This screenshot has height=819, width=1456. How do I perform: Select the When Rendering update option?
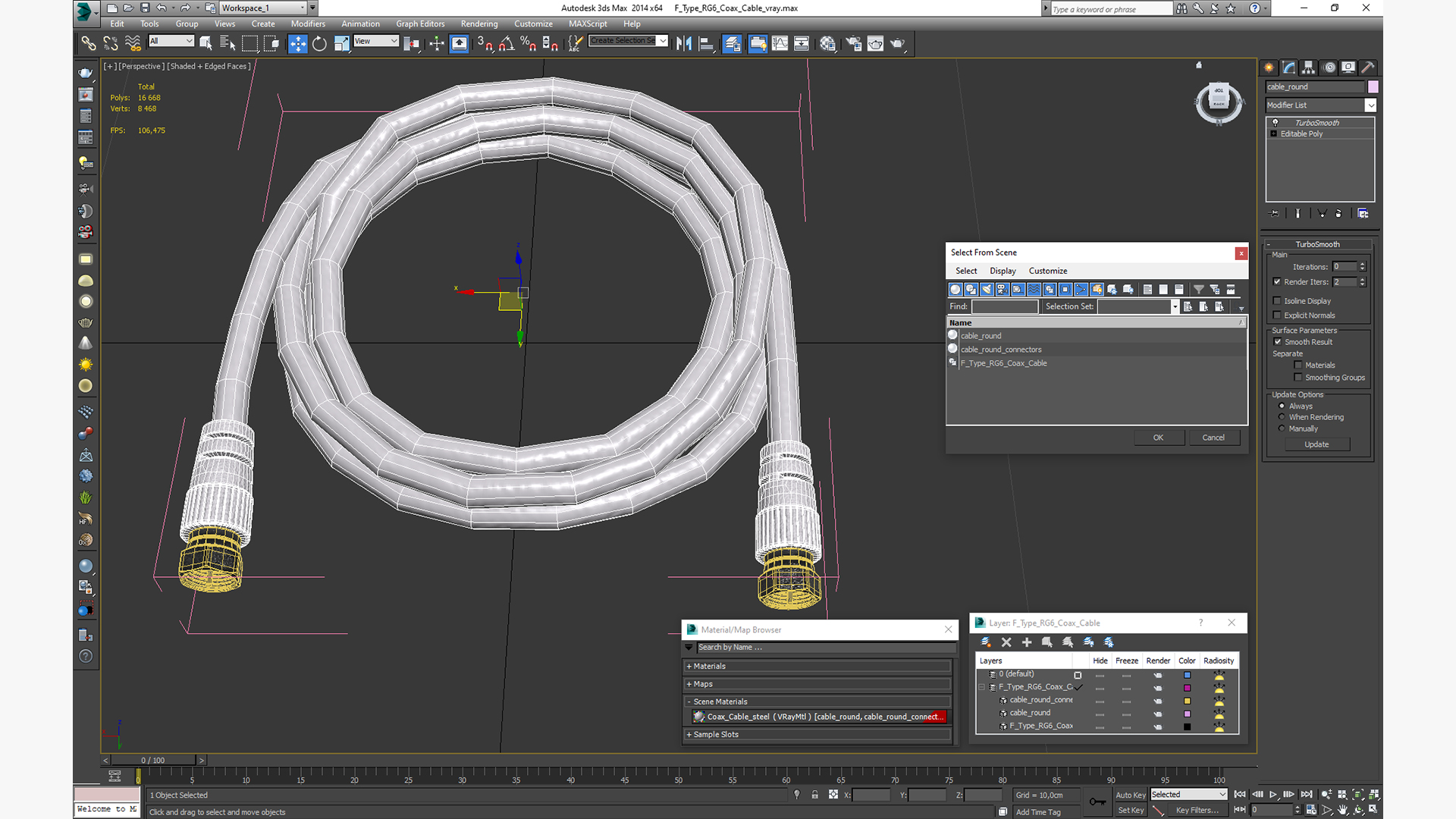(1282, 417)
